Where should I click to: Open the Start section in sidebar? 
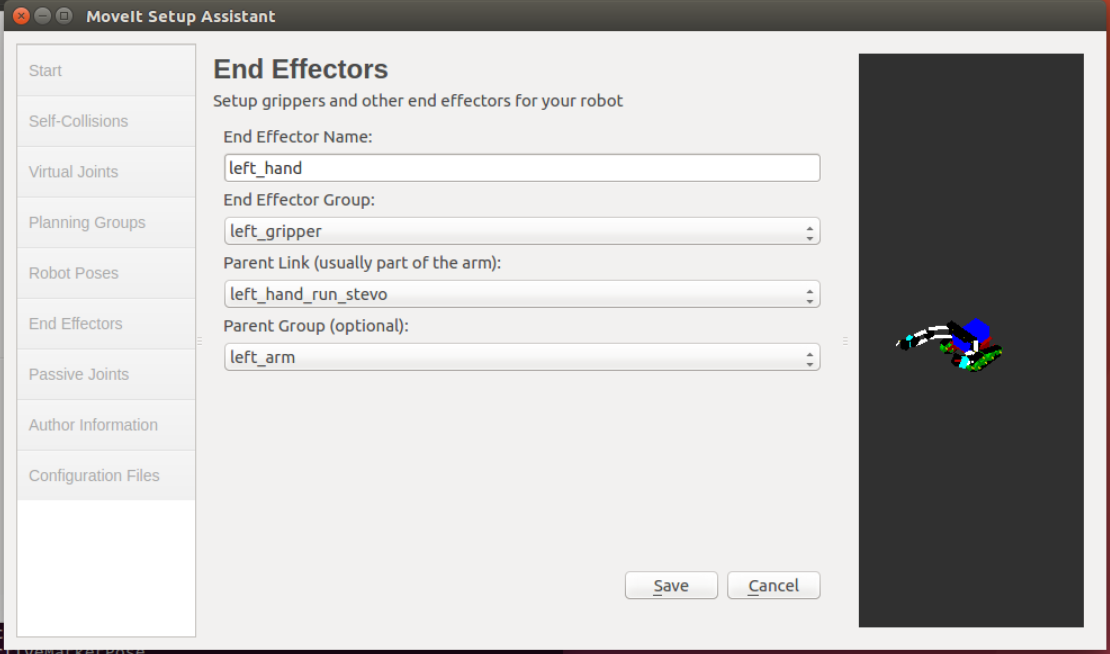click(106, 71)
